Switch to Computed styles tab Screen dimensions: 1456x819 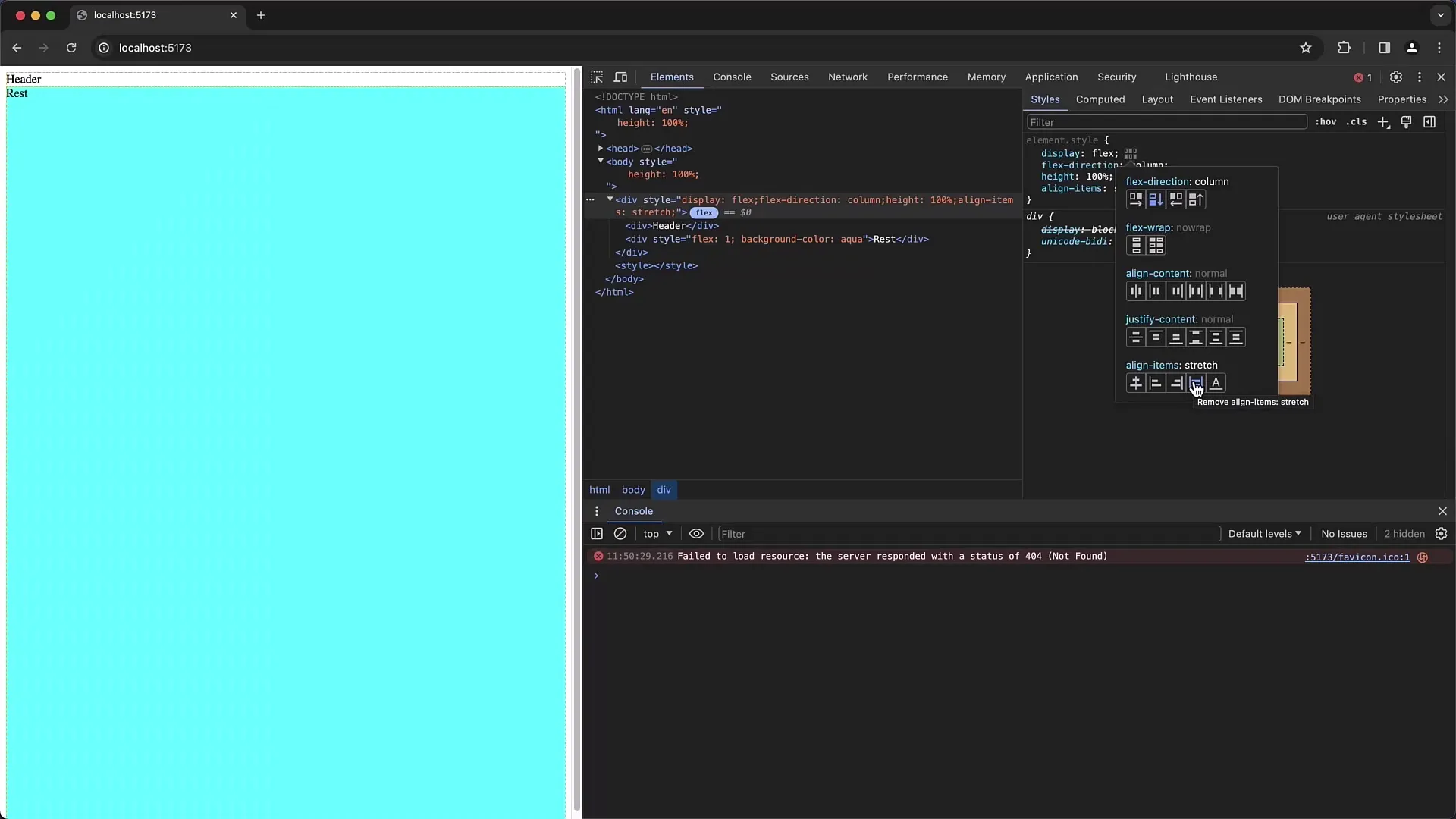[1100, 99]
